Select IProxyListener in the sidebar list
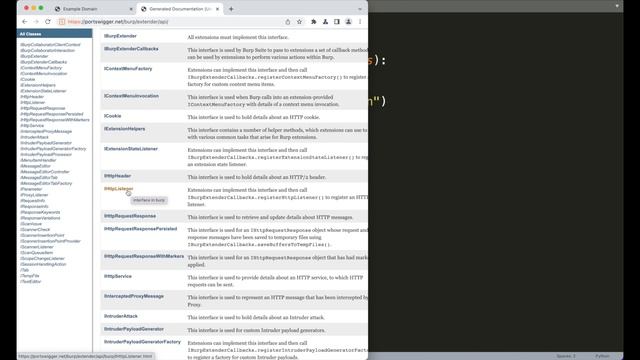This screenshot has height=360, width=640. (x=34, y=195)
